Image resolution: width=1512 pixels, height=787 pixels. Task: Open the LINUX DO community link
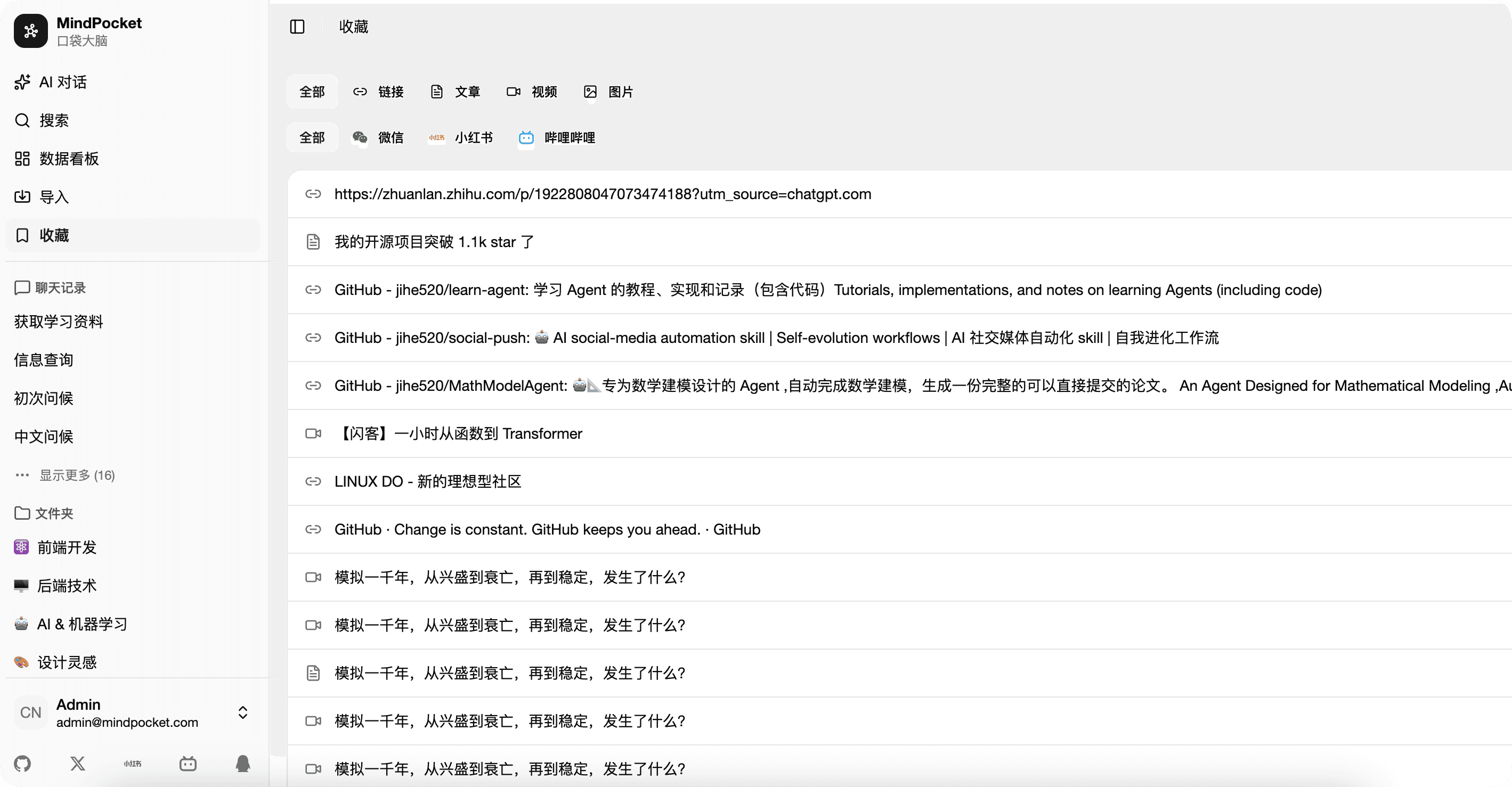click(x=428, y=481)
